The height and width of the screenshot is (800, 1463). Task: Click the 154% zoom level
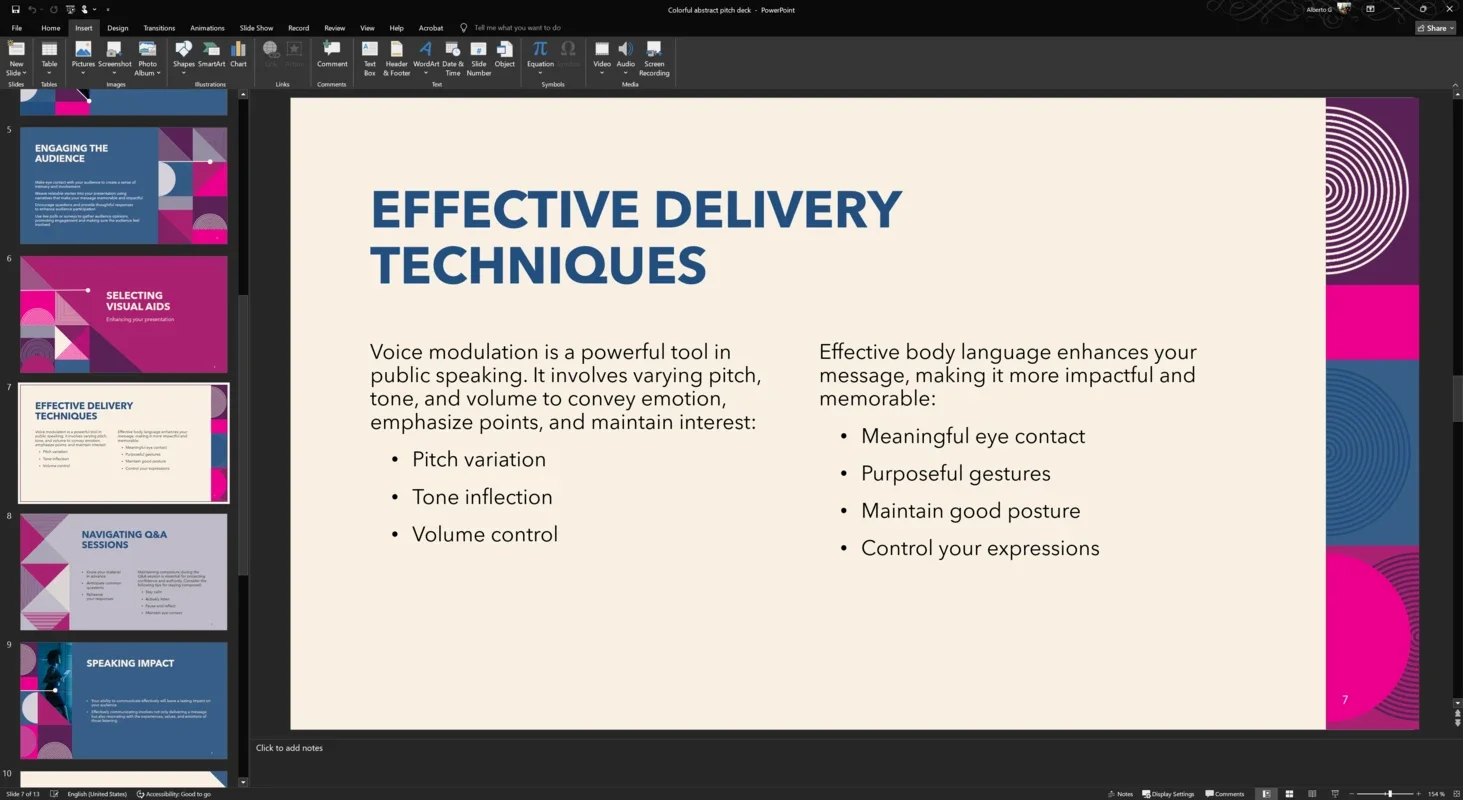pyautogui.click(x=1436, y=794)
